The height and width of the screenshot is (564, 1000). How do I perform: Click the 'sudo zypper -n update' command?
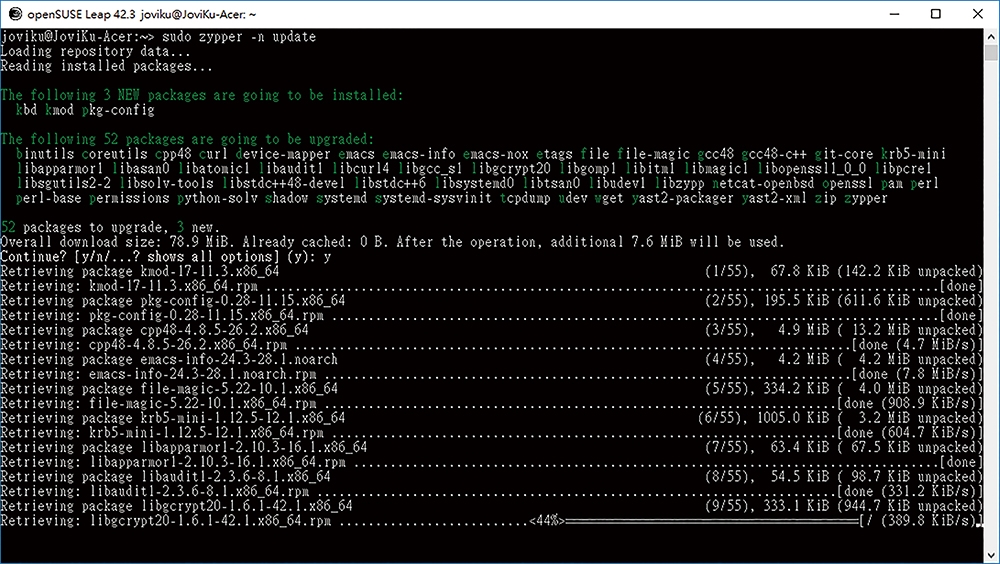tap(239, 36)
